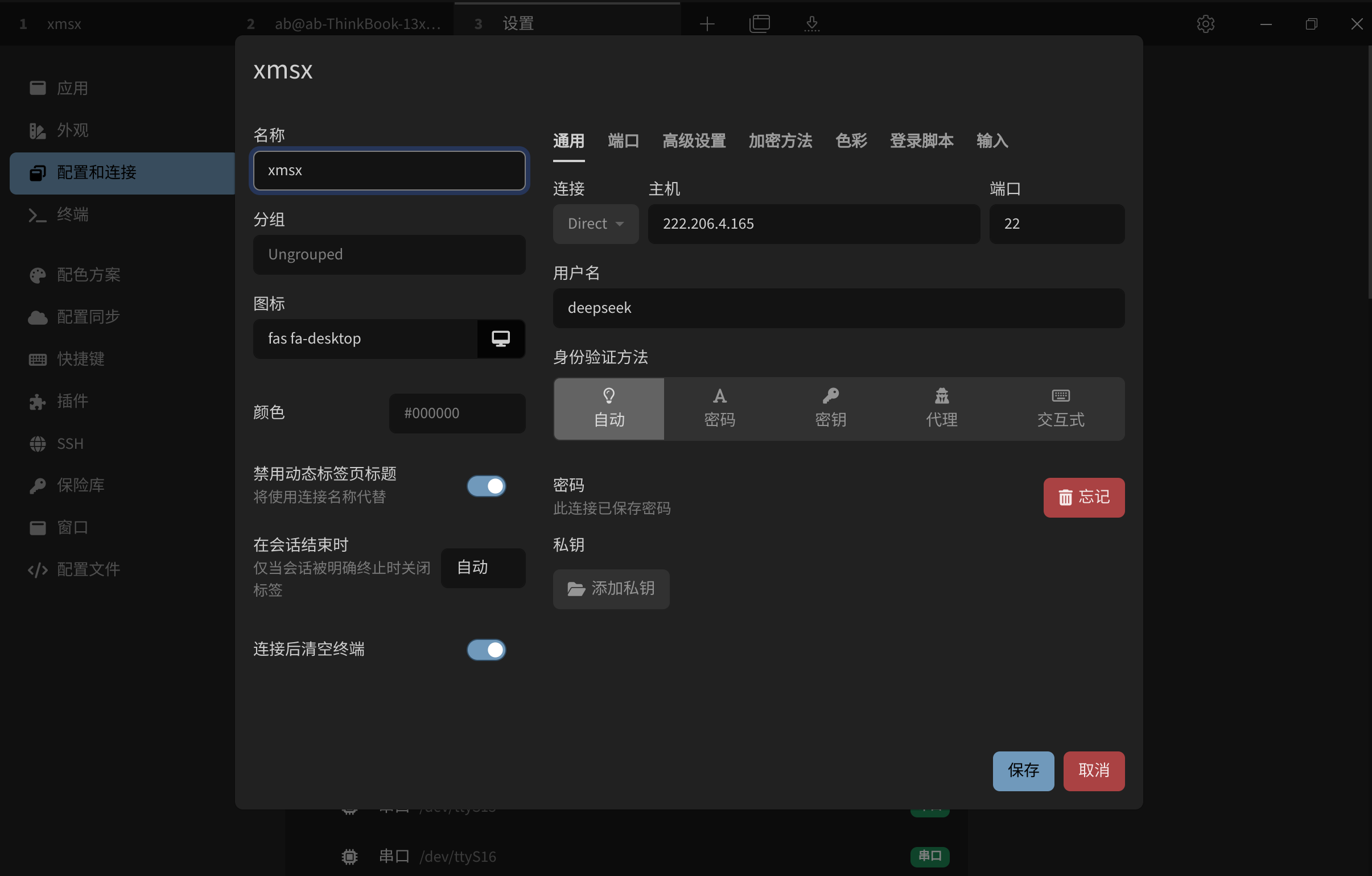Open the SSH section in sidebar
1372x876 pixels.
(x=69, y=443)
